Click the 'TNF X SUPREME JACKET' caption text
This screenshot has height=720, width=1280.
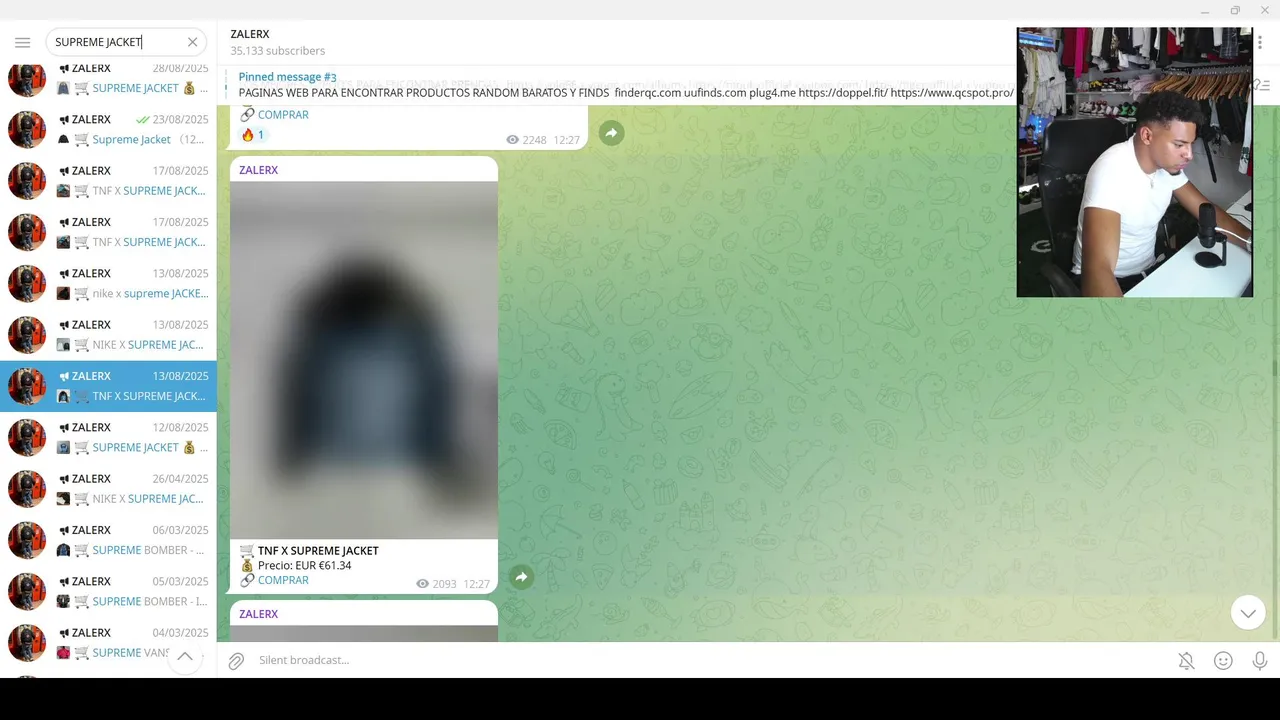(318, 551)
